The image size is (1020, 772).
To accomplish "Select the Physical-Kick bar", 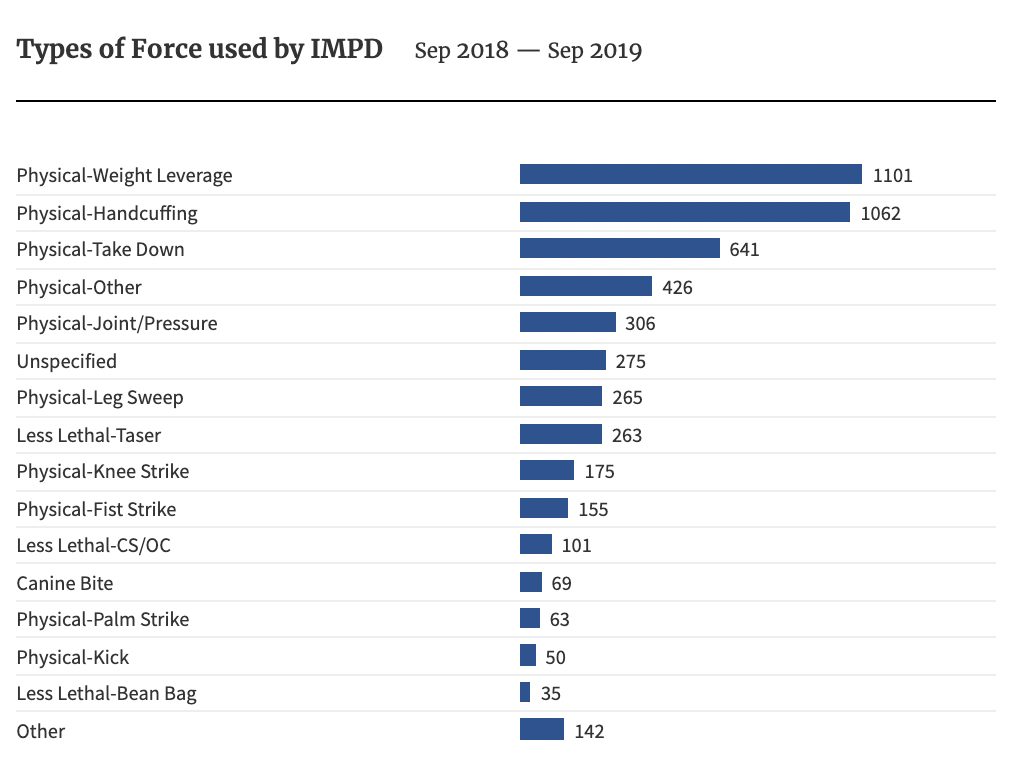I will coord(528,656).
